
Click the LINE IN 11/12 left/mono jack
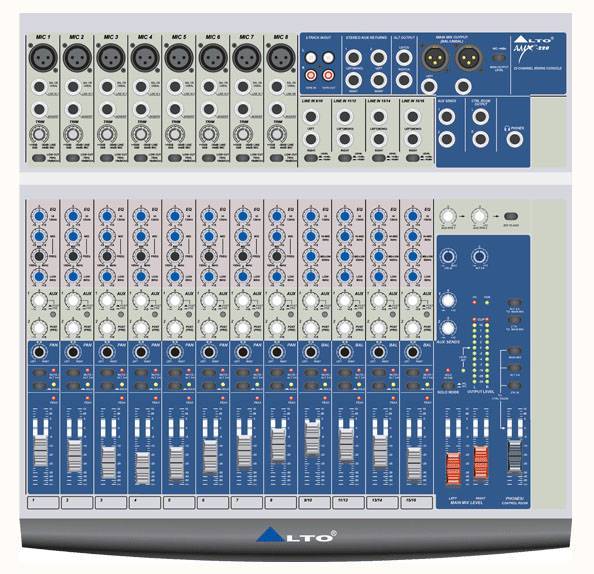[345, 117]
